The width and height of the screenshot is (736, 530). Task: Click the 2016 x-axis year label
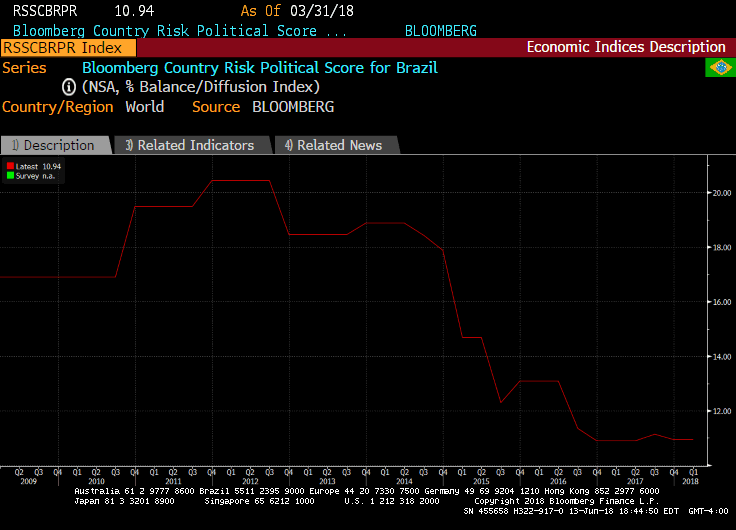[x=558, y=481]
